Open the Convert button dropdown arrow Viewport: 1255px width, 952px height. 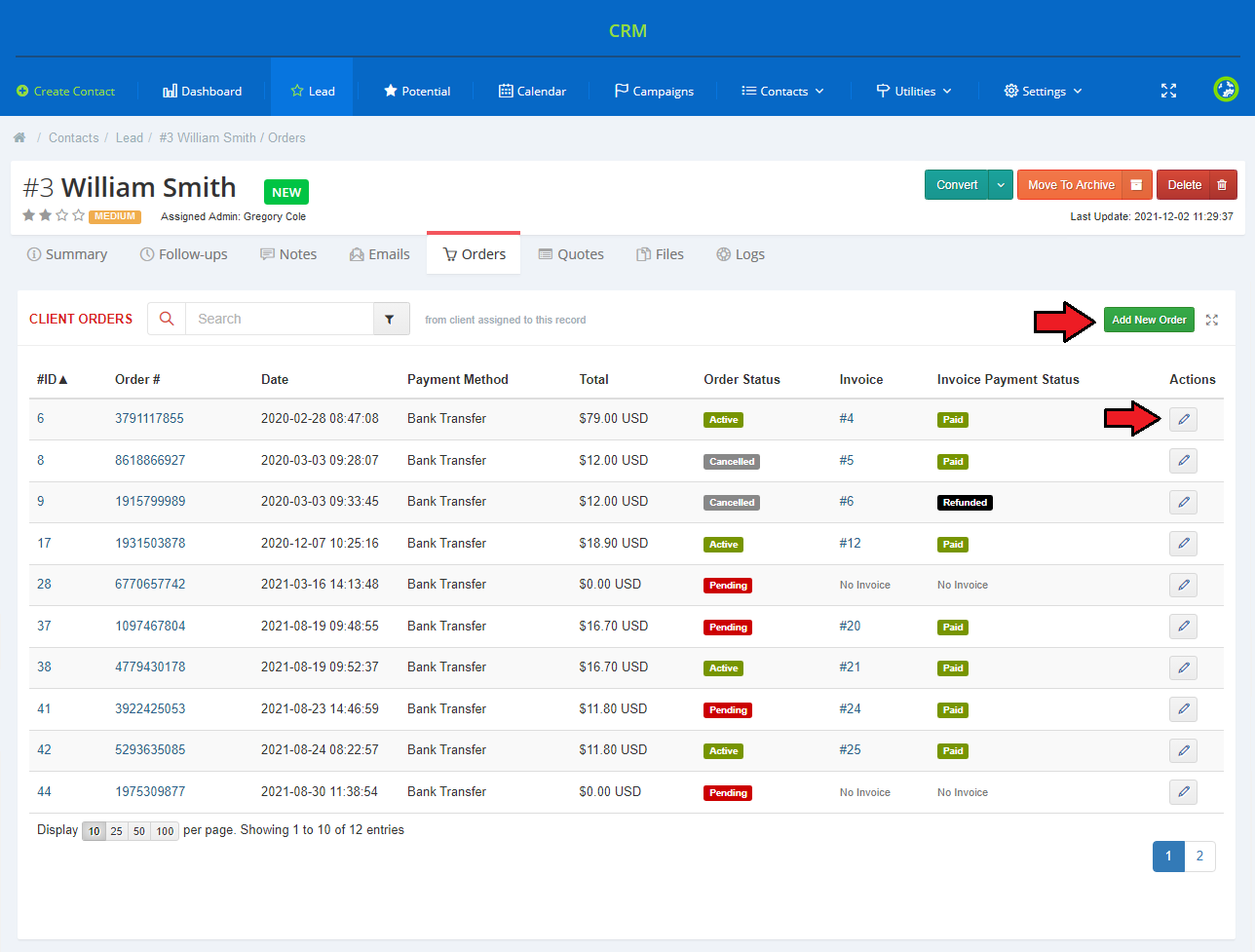[1001, 185]
